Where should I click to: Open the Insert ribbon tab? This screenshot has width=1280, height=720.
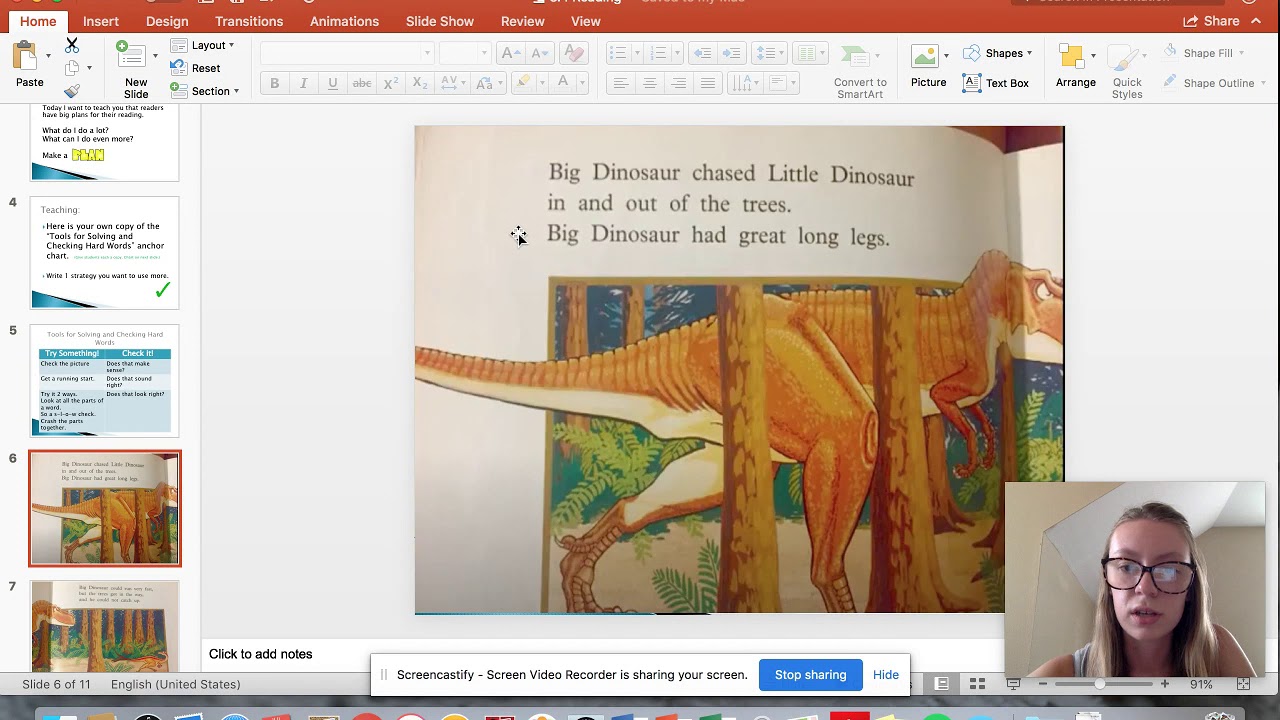pyautogui.click(x=101, y=21)
